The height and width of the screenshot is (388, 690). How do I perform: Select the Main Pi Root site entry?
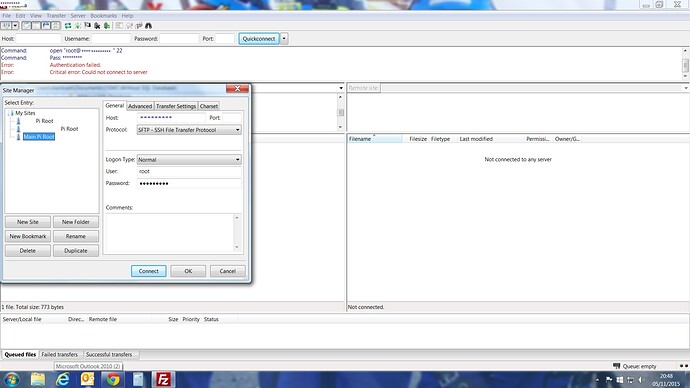click(x=39, y=137)
